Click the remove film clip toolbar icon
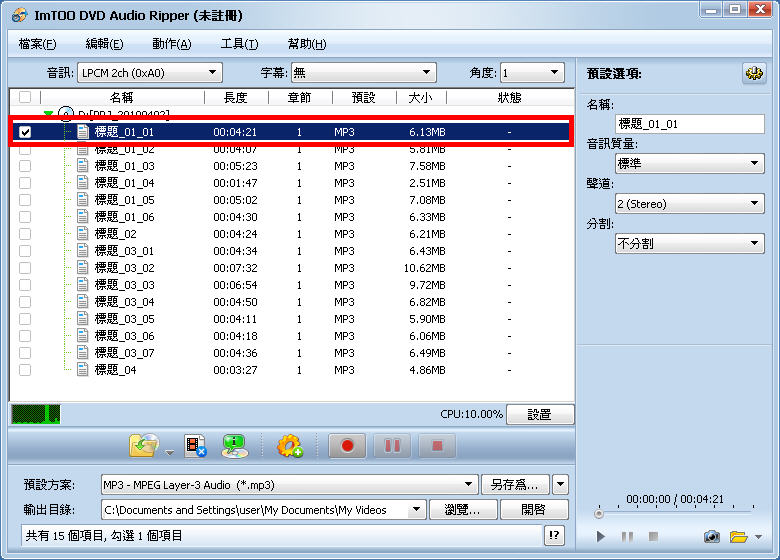The width and height of the screenshot is (780, 560). coord(196,446)
